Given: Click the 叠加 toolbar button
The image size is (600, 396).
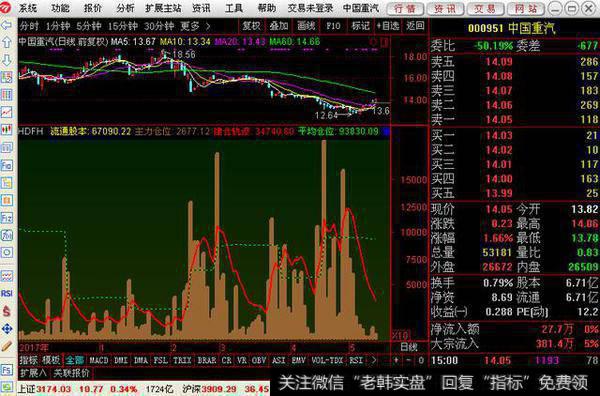Looking at the screenshot, I should click(279, 26).
